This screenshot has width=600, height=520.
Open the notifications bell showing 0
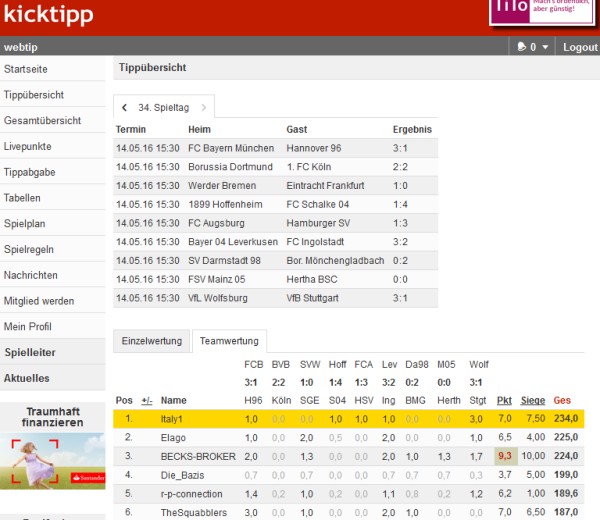point(522,47)
